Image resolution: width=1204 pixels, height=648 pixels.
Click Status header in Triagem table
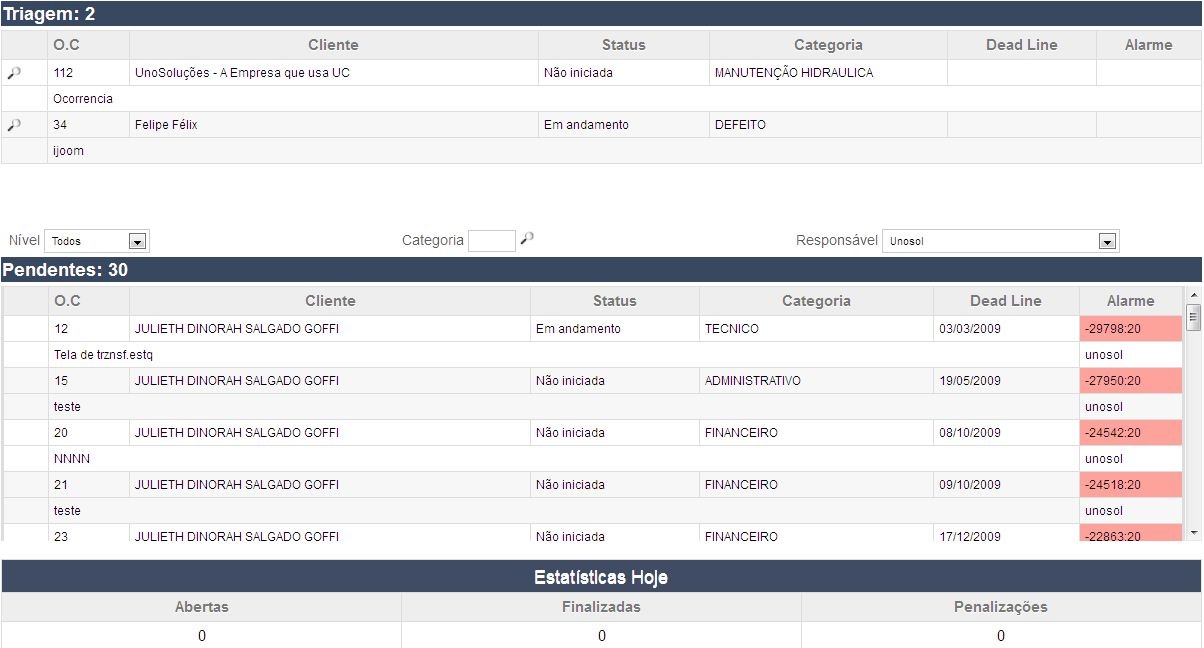pos(623,45)
